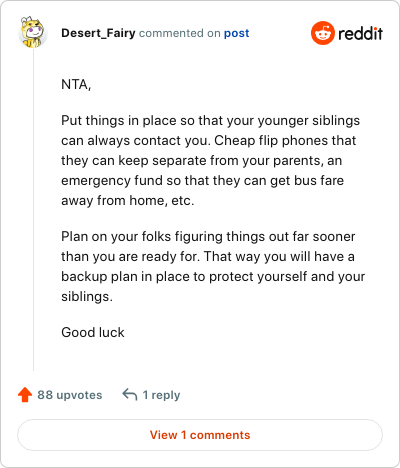Click the "than you are ready for" line
The image size is (400, 468).
208,256
